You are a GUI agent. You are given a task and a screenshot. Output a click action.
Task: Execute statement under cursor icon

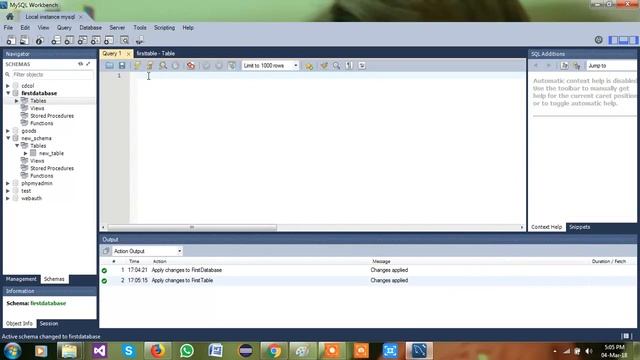click(x=150, y=65)
